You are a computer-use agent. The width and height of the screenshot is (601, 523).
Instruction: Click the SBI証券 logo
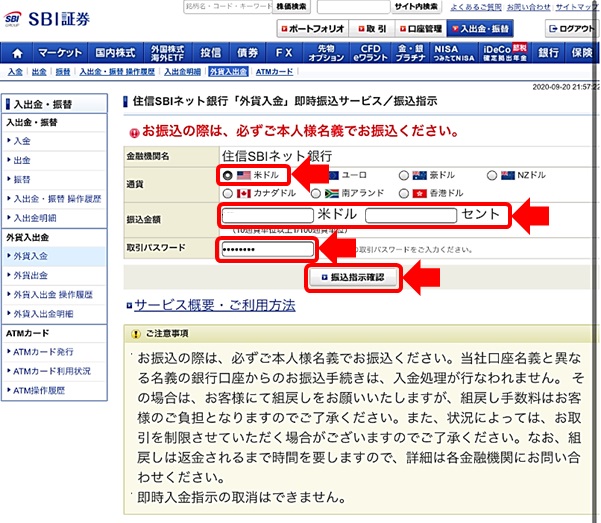pyautogui.click(x=47, y=19)
